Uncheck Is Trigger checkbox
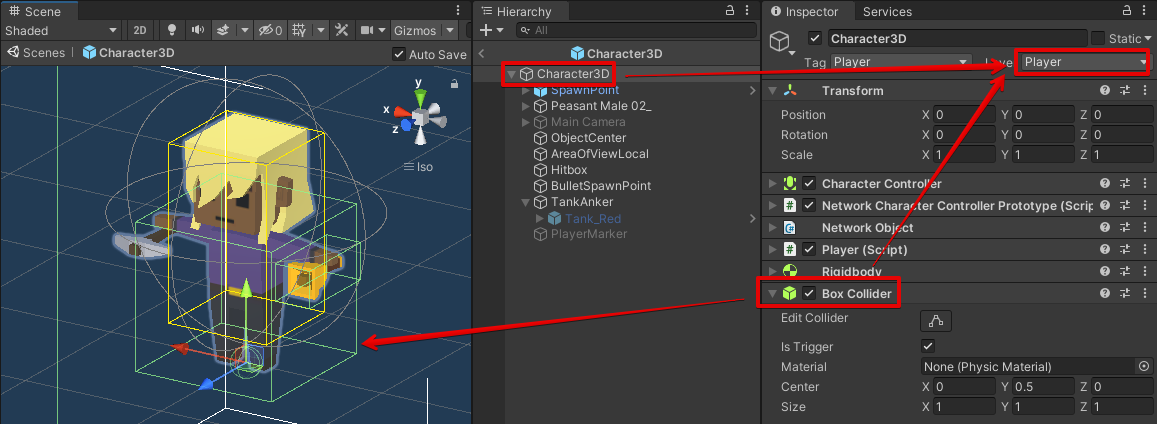This screenshot has height=424, width=1157. pos(928,346)
